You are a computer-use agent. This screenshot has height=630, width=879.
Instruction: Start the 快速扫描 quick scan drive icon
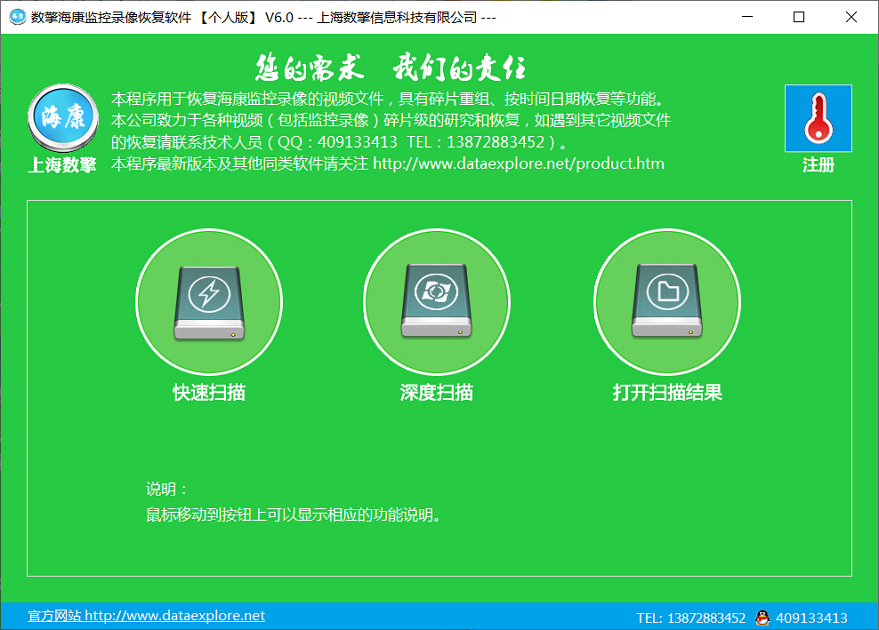point(209,302)
